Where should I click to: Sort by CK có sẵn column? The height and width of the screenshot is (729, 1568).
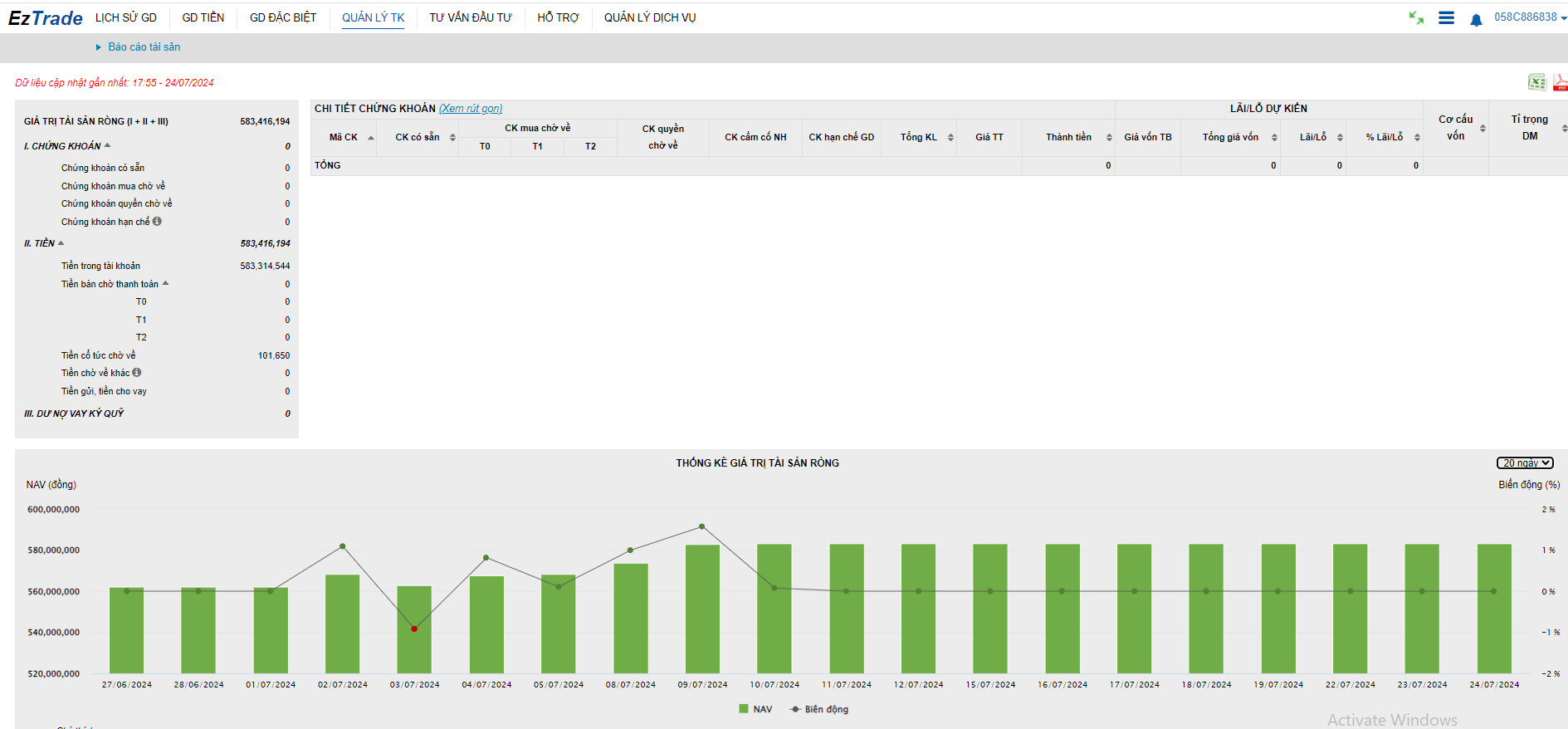tap(452, 138)
